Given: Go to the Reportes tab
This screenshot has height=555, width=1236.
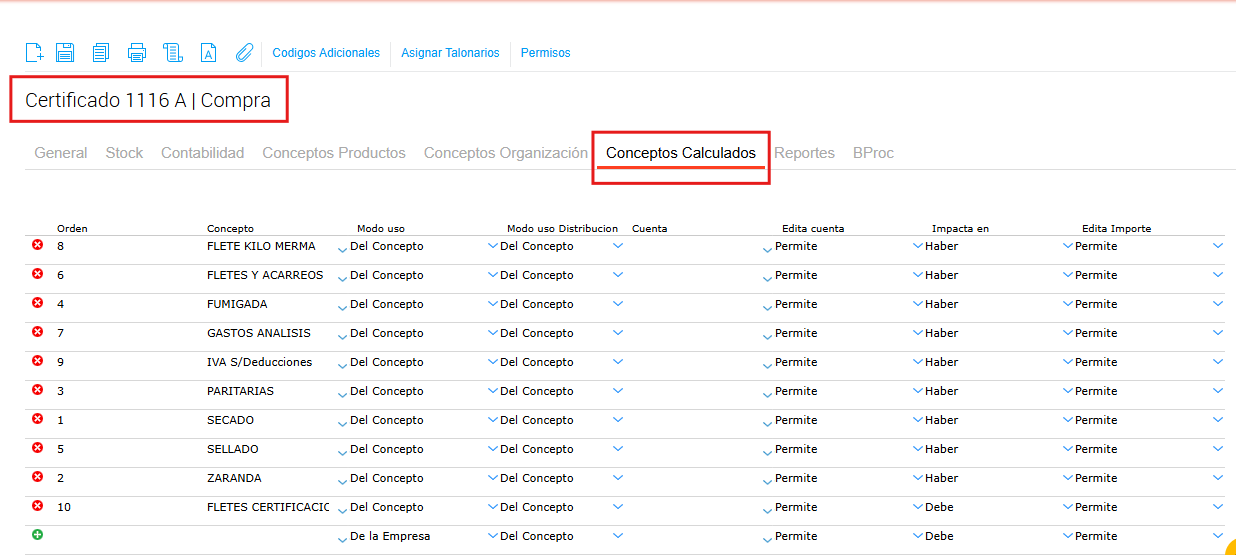Looking at the screenshot, I should pos(804,153).
